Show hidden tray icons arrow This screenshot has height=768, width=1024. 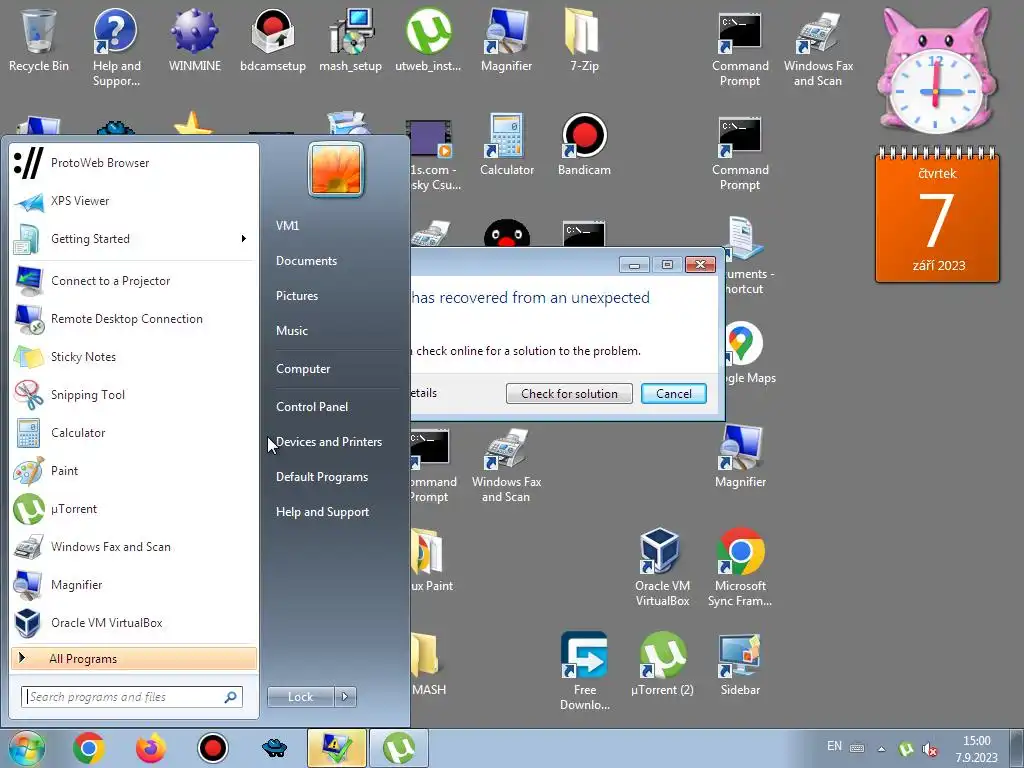[881, 748]
